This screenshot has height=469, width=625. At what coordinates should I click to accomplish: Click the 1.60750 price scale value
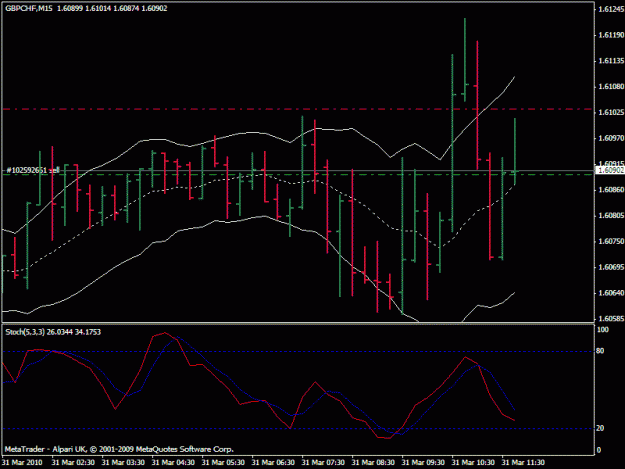click(611, 241)
